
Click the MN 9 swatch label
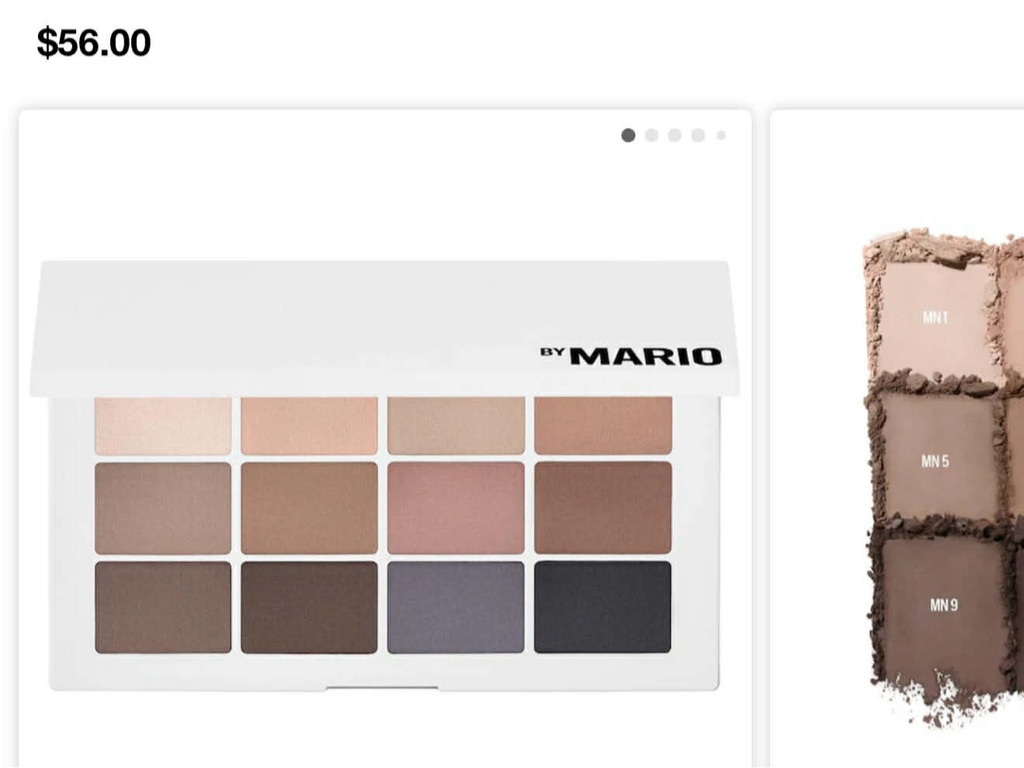944,605
